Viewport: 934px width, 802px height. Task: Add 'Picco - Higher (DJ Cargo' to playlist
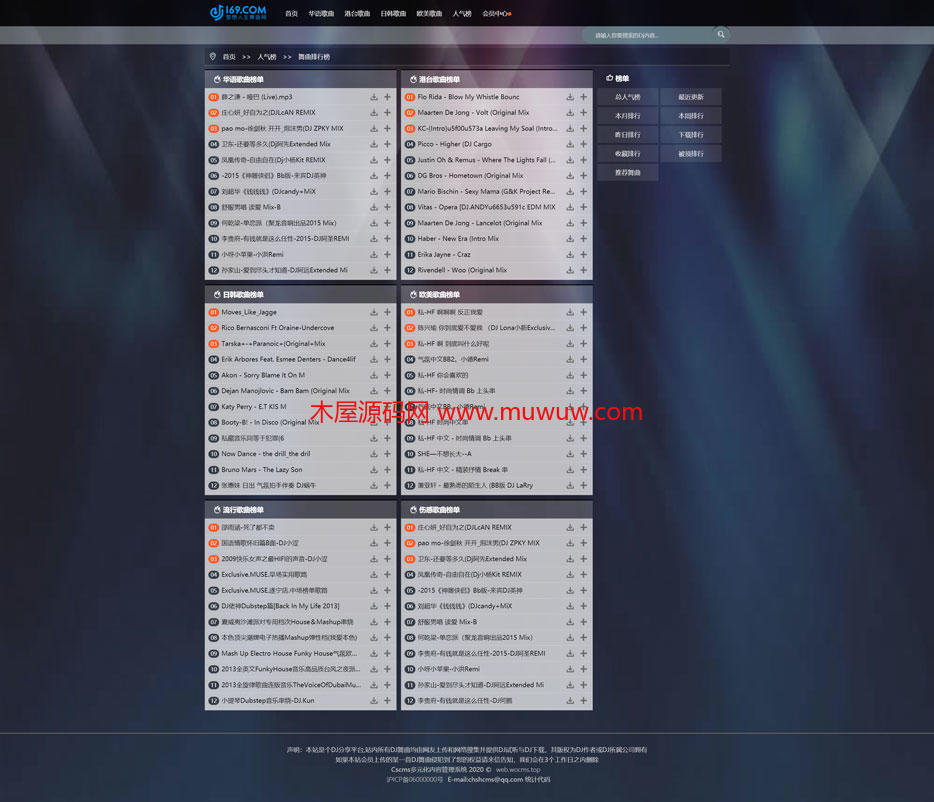(x=584, y=144)
